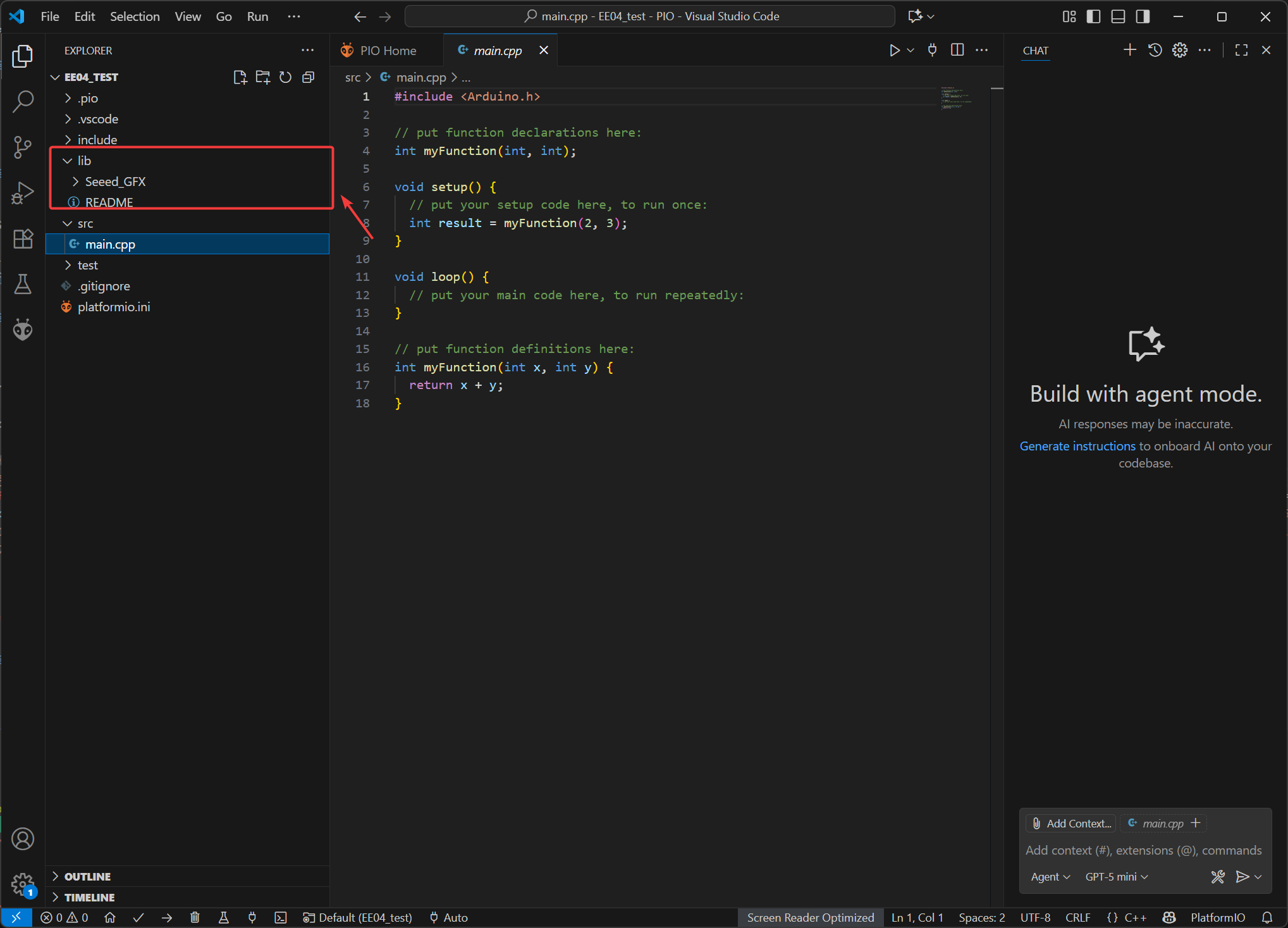Open the PlatformIO alien icon in activity bar
This screenshot has width=1288, height=928.
pyautogui.click(x=23, y=330)
